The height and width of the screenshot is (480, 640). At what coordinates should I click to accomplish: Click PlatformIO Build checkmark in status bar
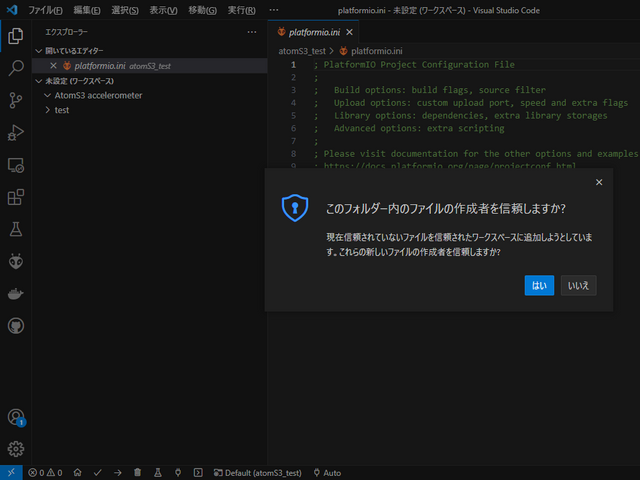(x=98, y=473)
